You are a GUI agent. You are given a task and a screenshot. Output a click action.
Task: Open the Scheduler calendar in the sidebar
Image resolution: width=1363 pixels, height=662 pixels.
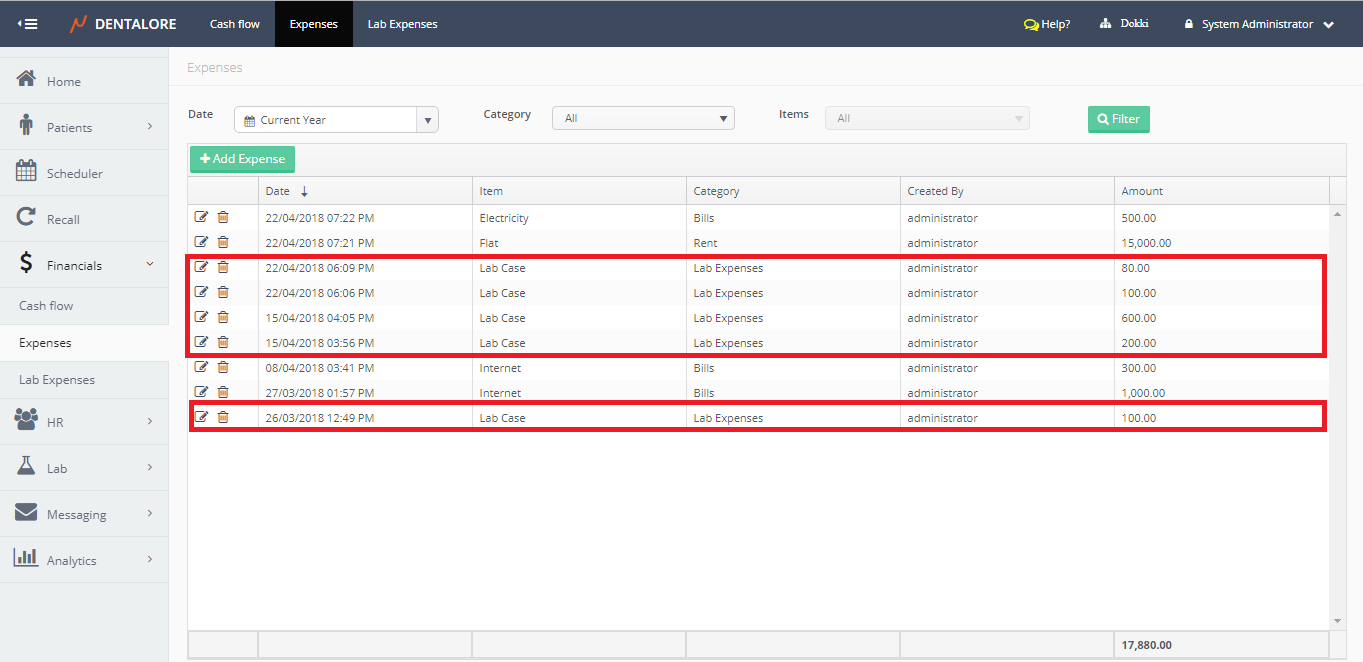(x=74, y=173)
